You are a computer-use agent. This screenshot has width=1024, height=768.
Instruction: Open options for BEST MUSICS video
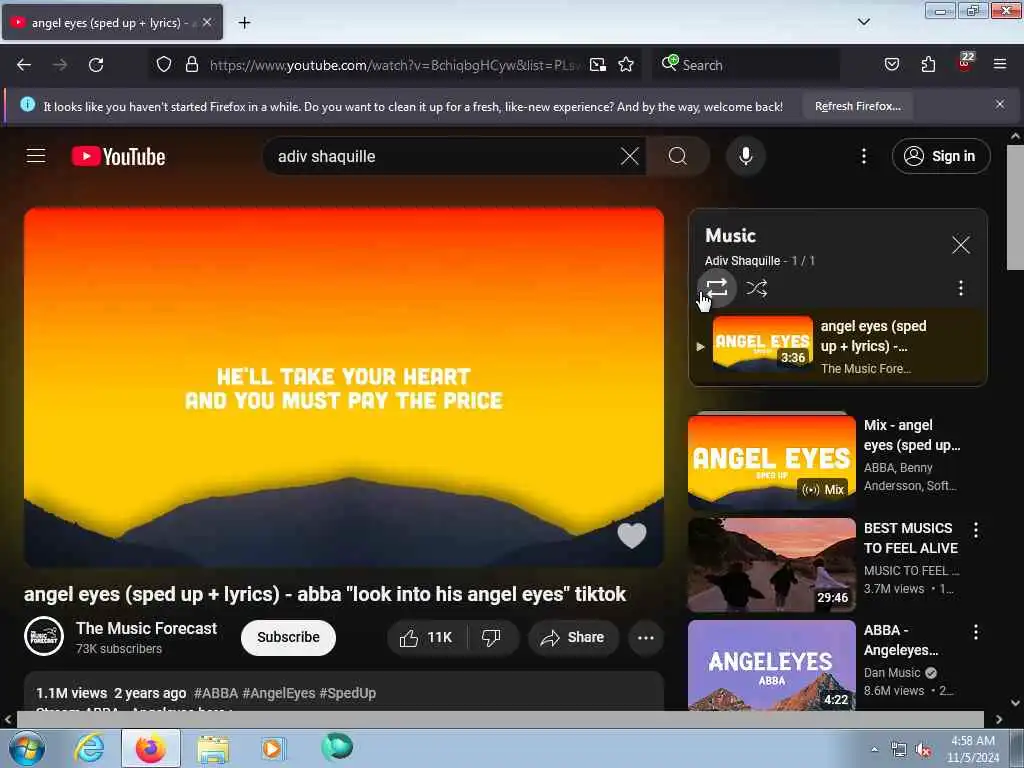click(x=976, y=530)
